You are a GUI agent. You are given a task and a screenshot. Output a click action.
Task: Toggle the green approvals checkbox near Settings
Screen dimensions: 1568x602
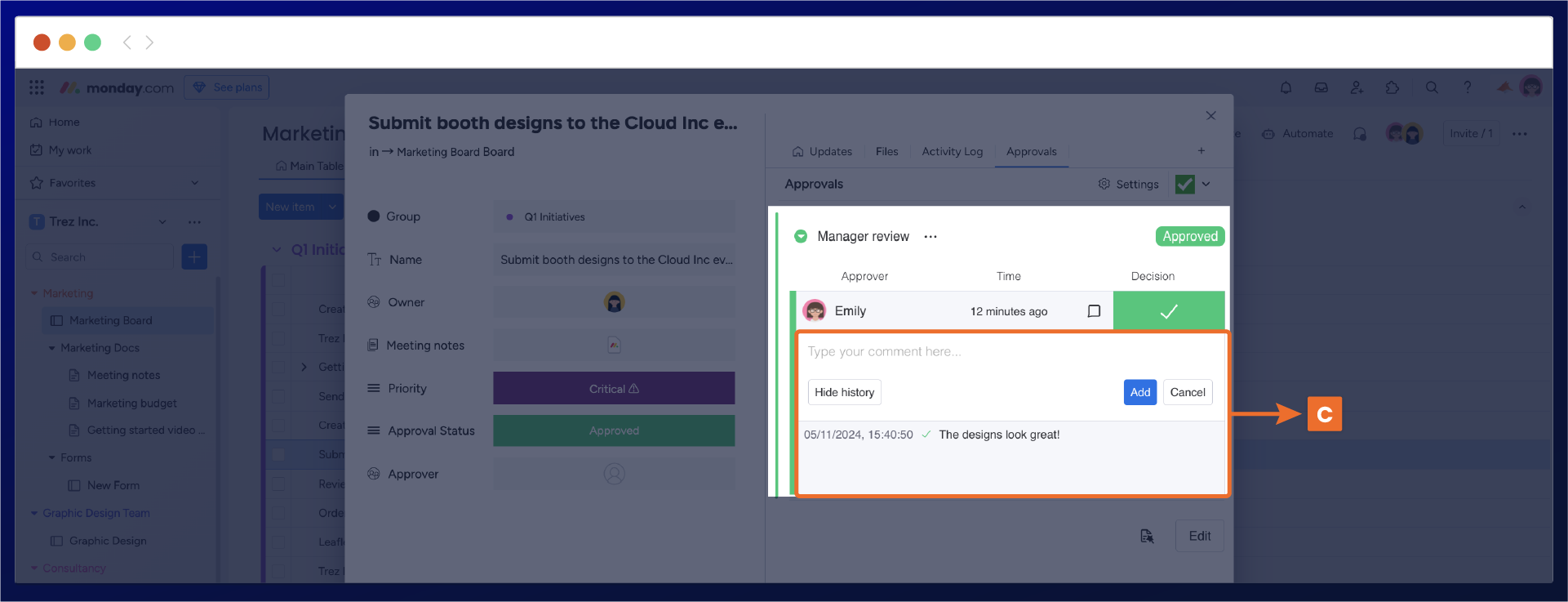coord(1184,185)
